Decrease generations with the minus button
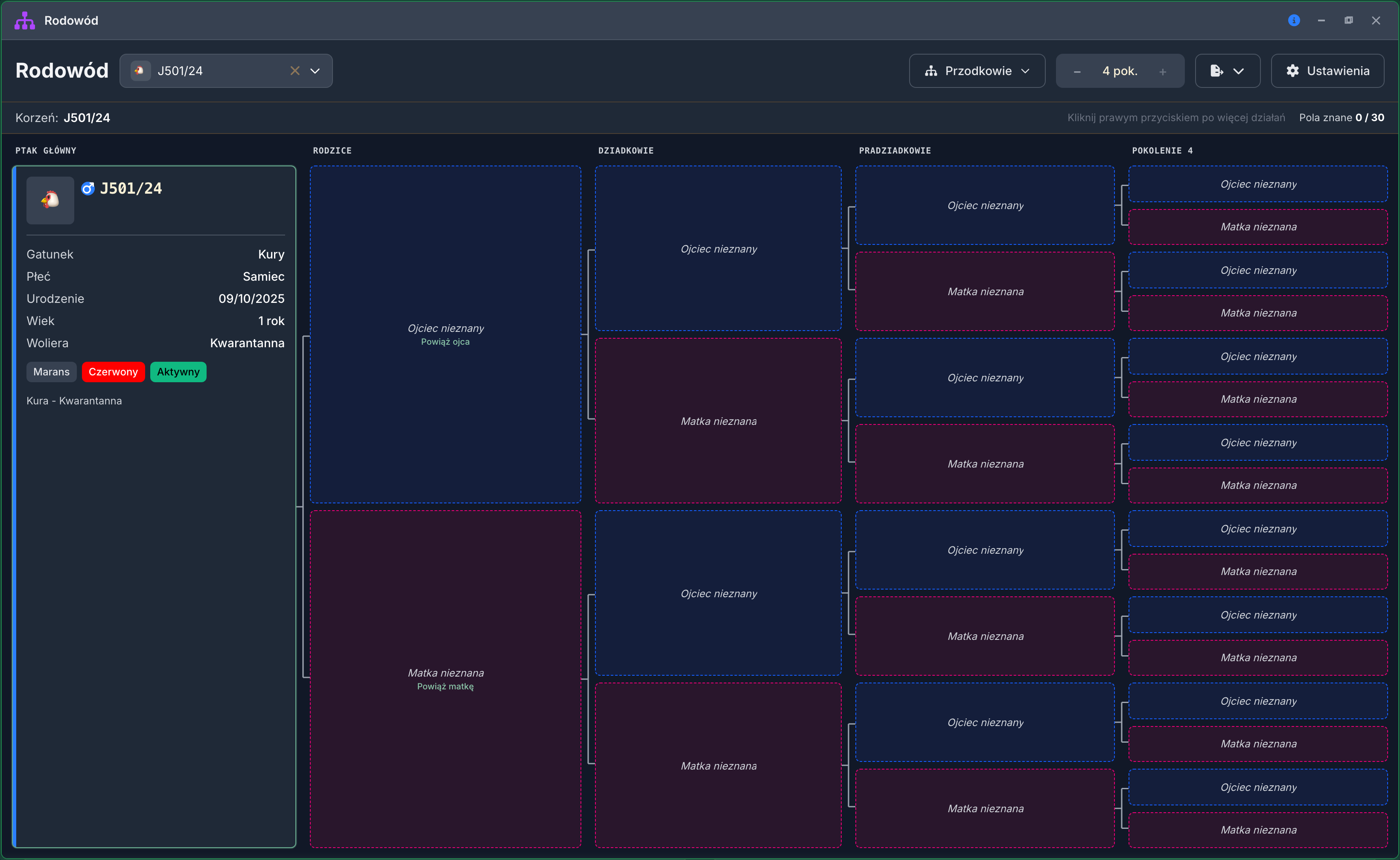This screenshot has height=860, width=1400. (x=1077, y=72)
